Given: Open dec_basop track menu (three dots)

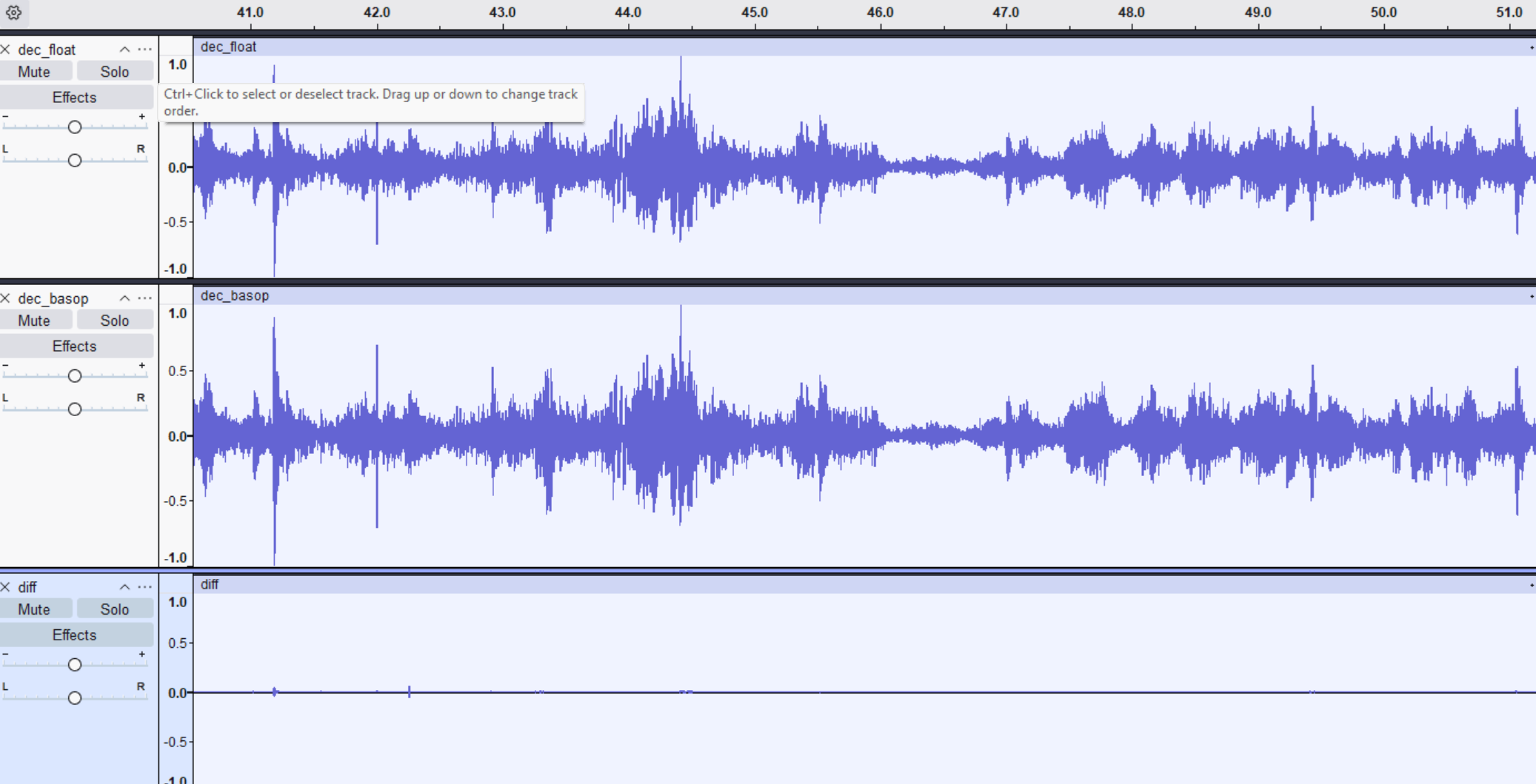Looking at the screenshot, I should 145,298.
